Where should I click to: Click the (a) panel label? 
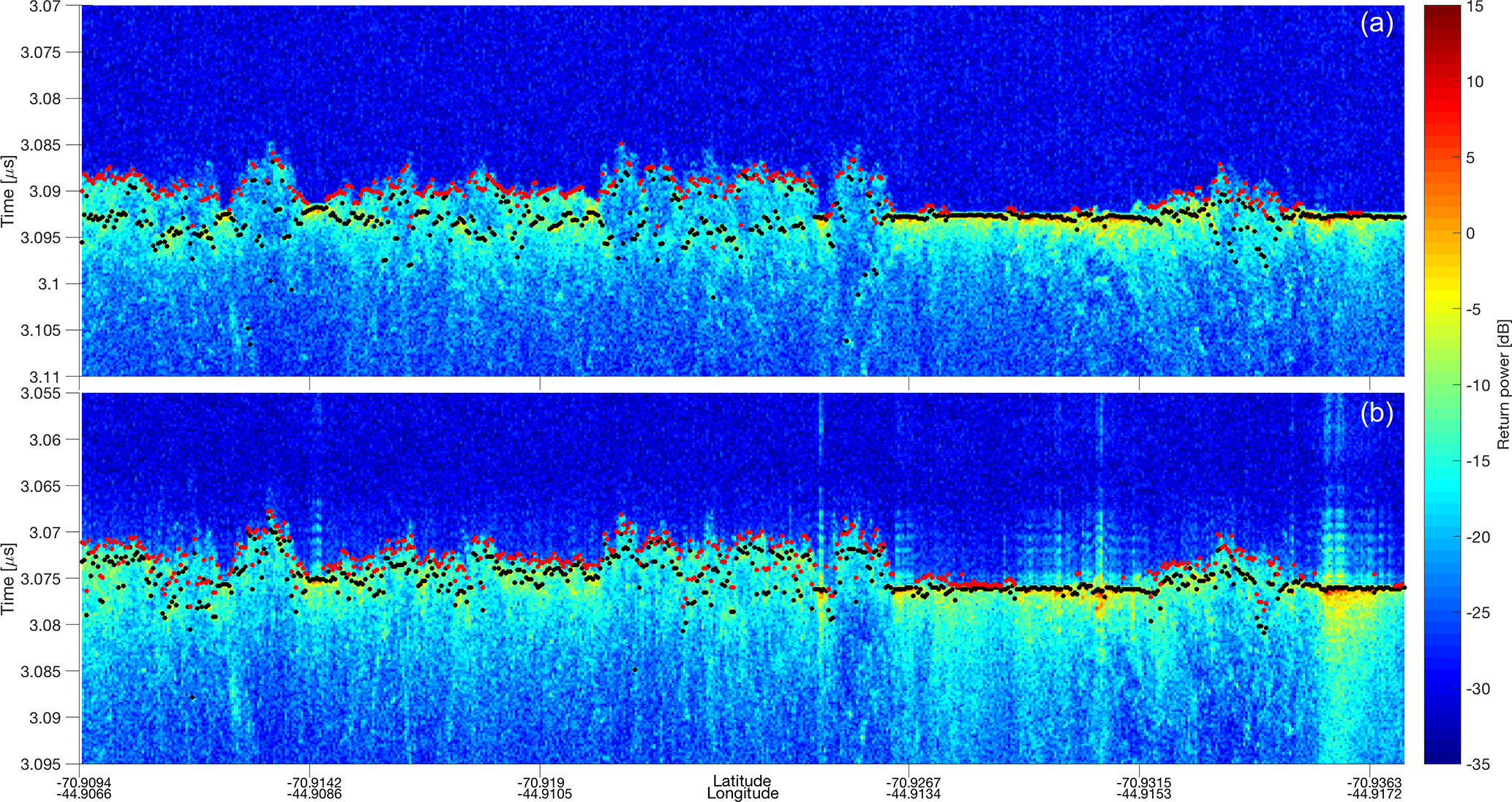coord(1377,24)
